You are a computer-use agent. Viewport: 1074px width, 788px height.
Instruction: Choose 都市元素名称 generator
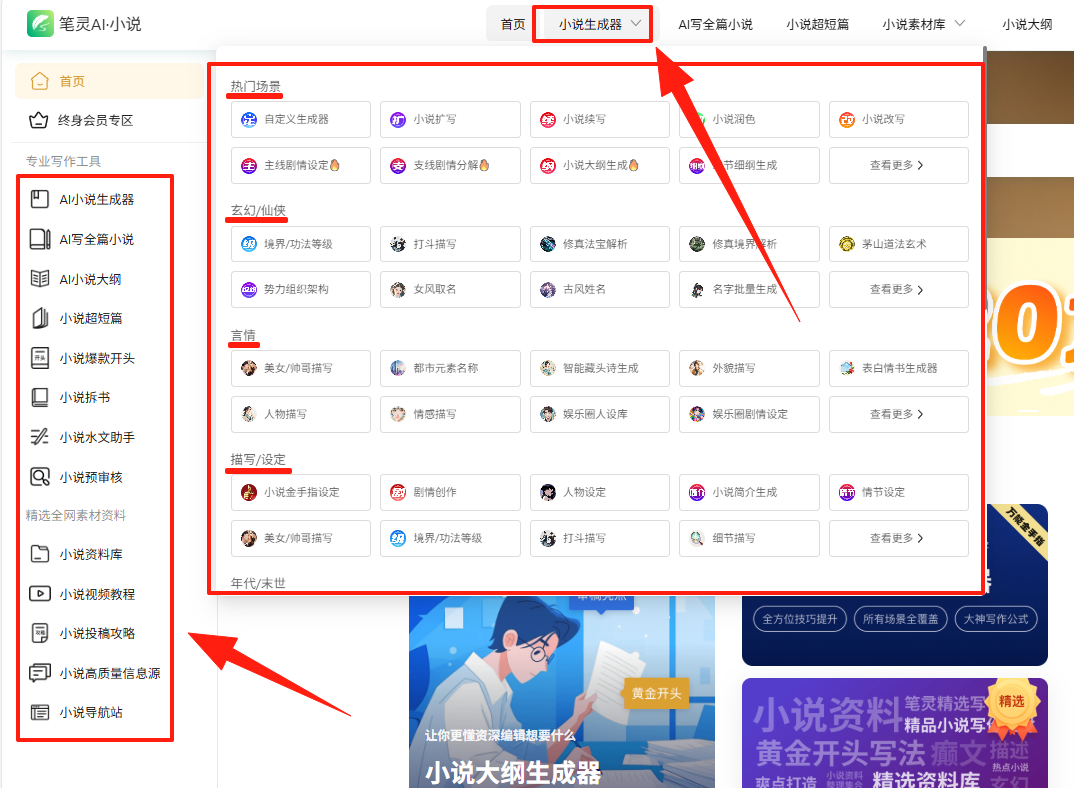450,368
